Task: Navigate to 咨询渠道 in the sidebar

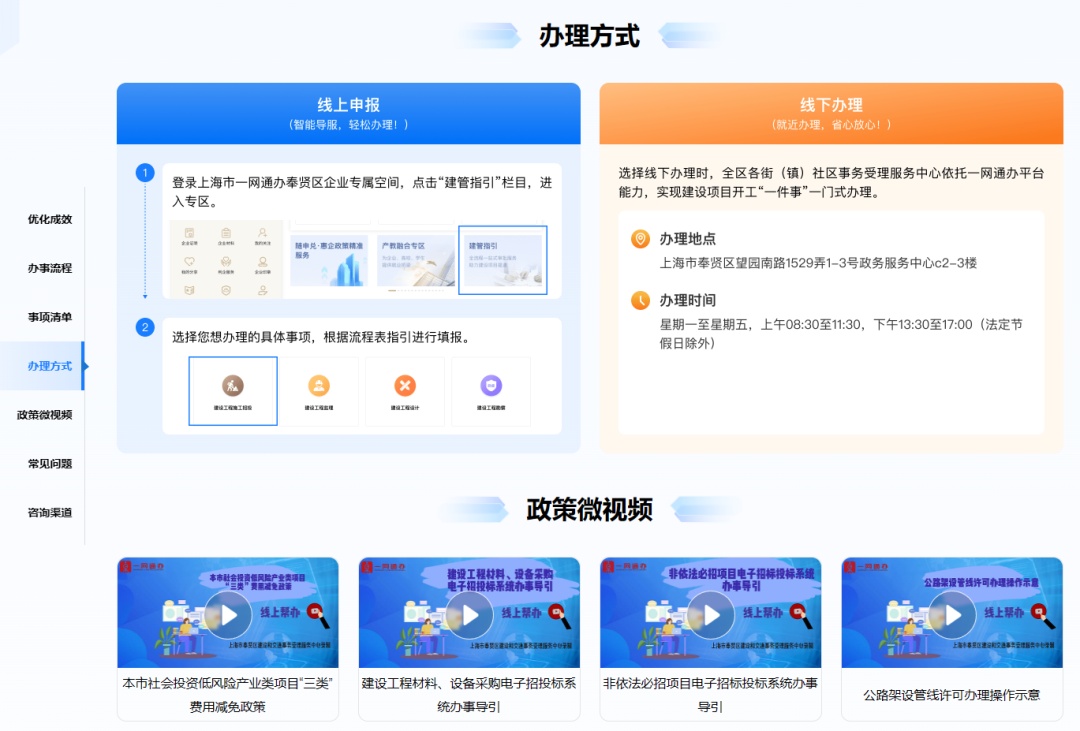Action: [50, 513]
